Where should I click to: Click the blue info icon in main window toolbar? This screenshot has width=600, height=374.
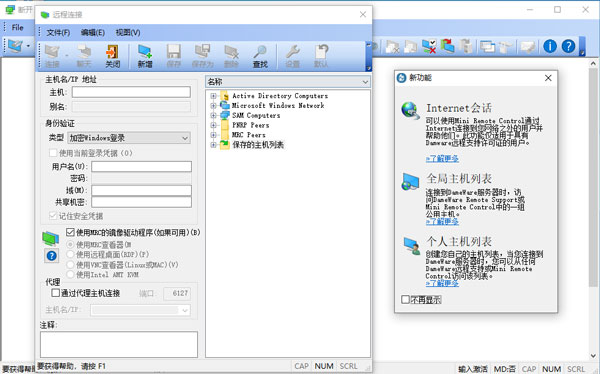point(550,46)
